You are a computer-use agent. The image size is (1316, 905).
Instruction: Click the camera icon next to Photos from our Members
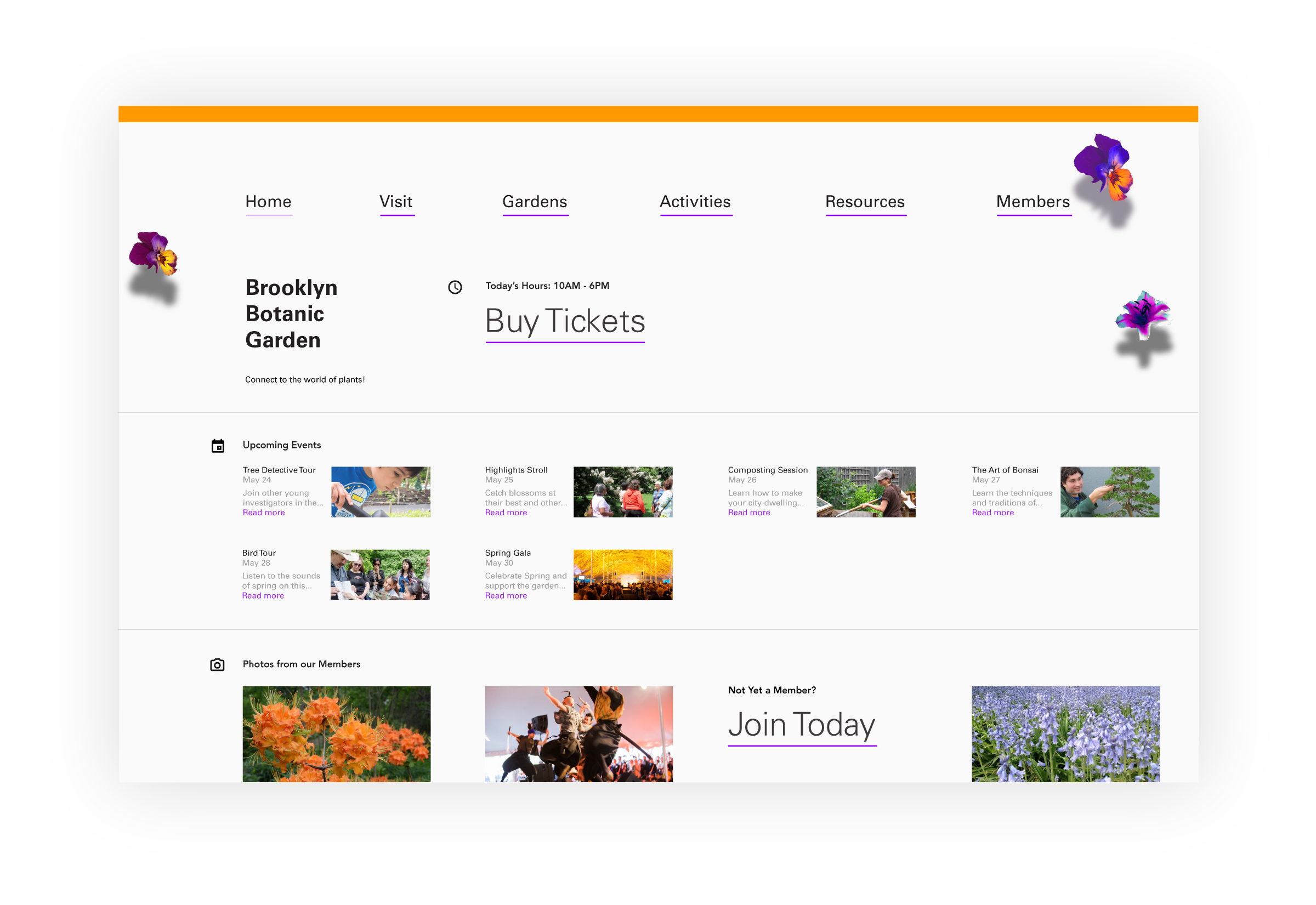coord(217,664)
